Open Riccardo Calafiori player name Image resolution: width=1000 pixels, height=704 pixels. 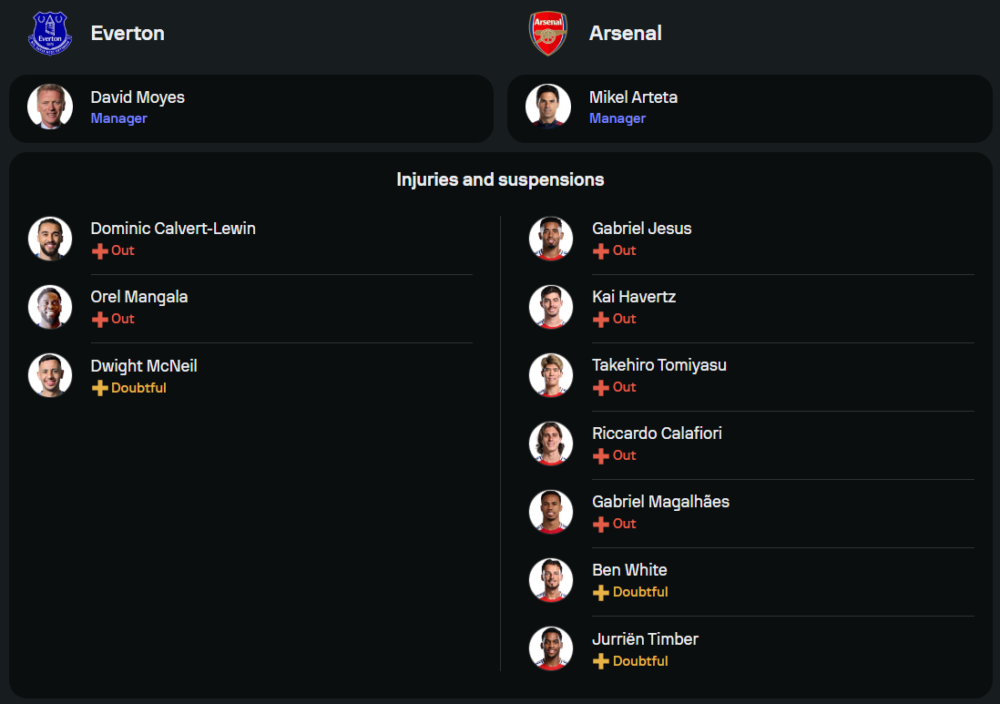tap(656, 433)
